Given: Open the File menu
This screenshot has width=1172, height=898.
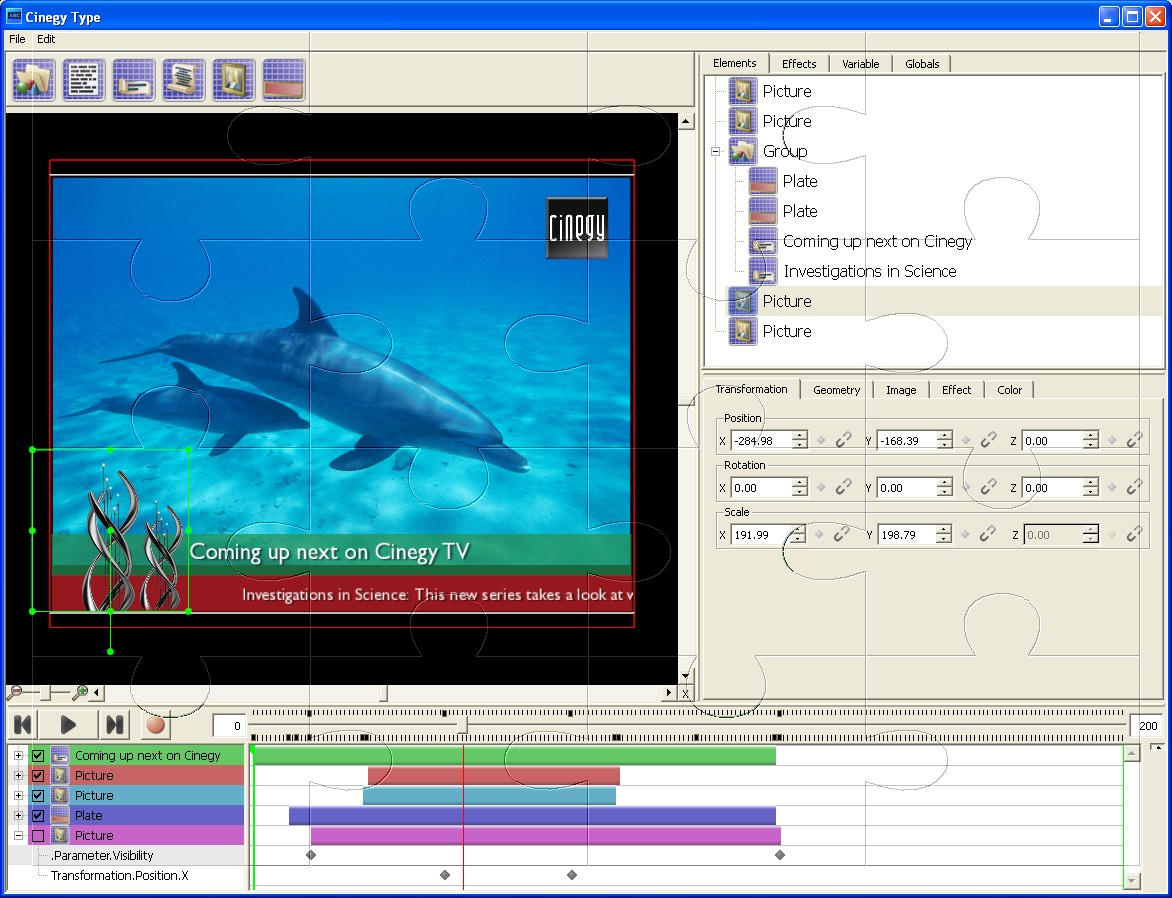Looking at the screenshot, I should [x=17, y=39].
